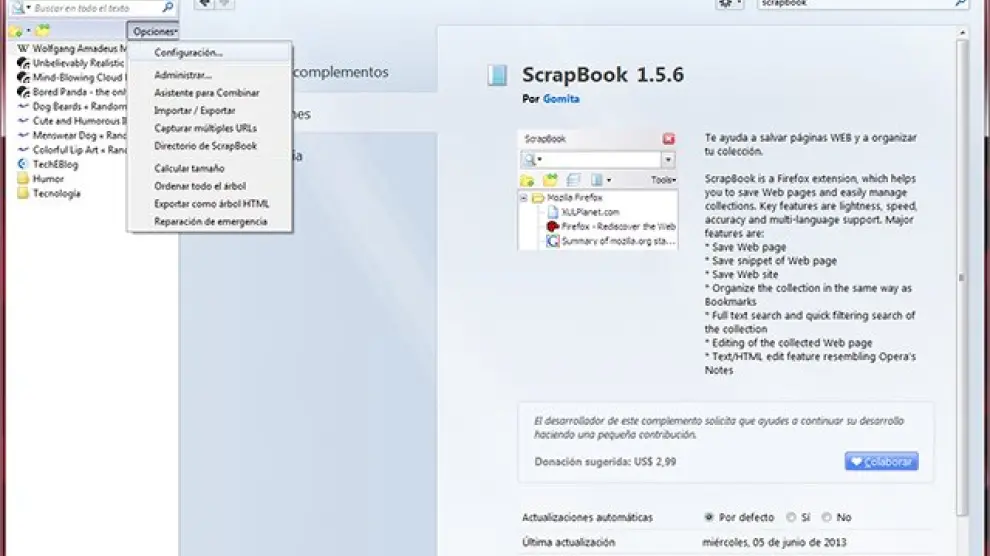This screenshot has width=990, height=556.
Task: Open the Opciones dropdown menu
Action: (154, 32)
